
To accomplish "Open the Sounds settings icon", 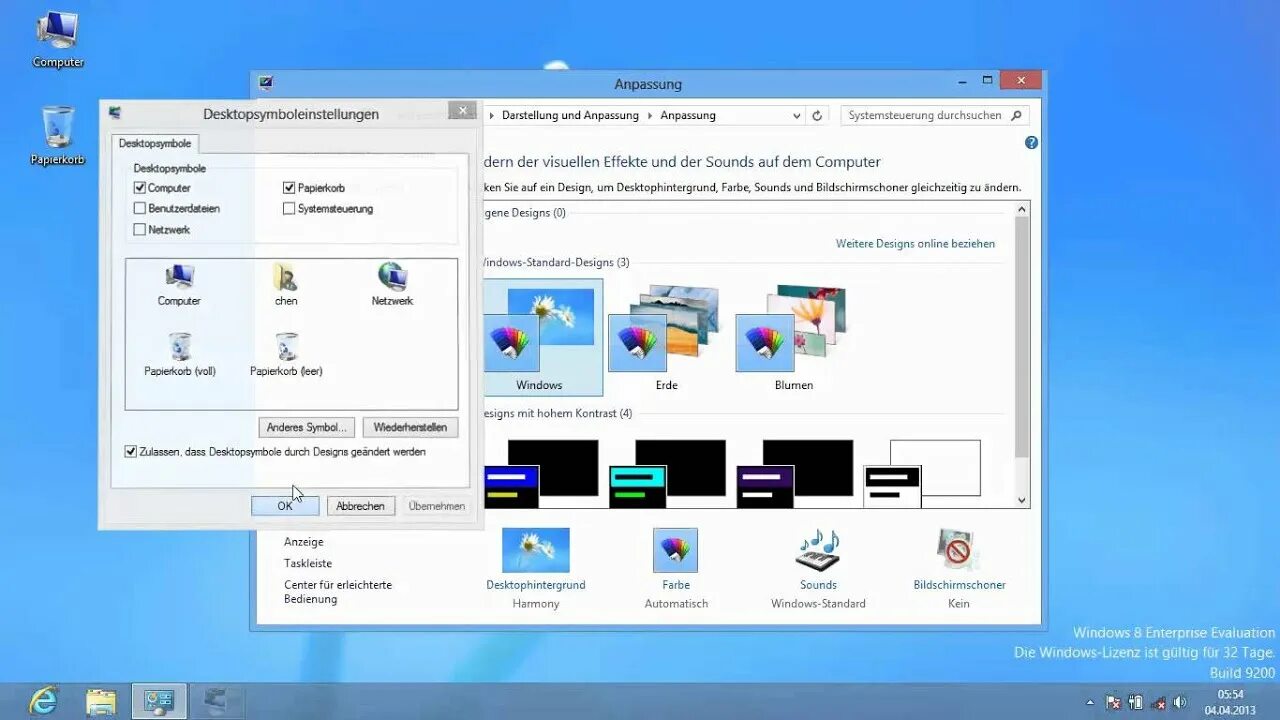I will pos(818,550).
